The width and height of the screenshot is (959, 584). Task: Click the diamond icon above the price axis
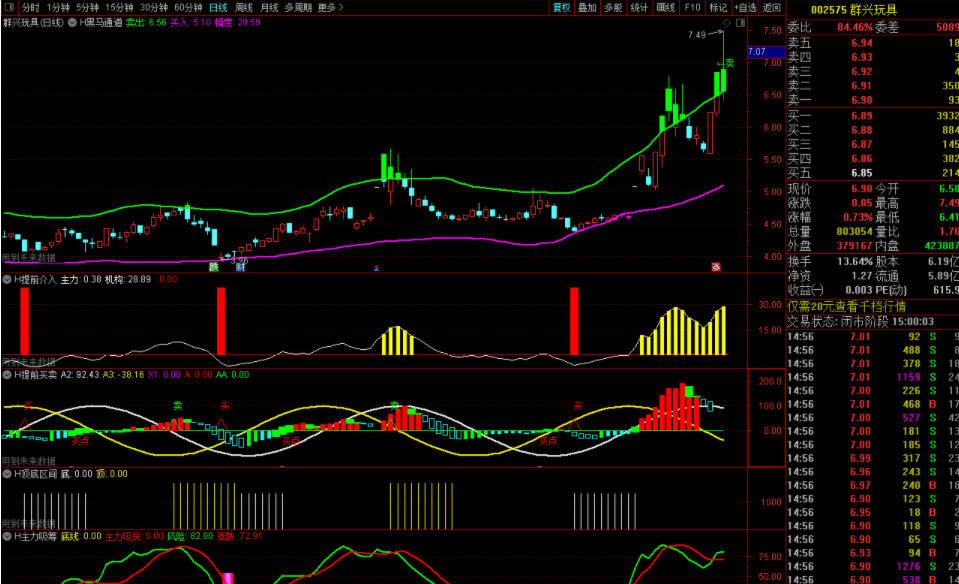(725, 21)
